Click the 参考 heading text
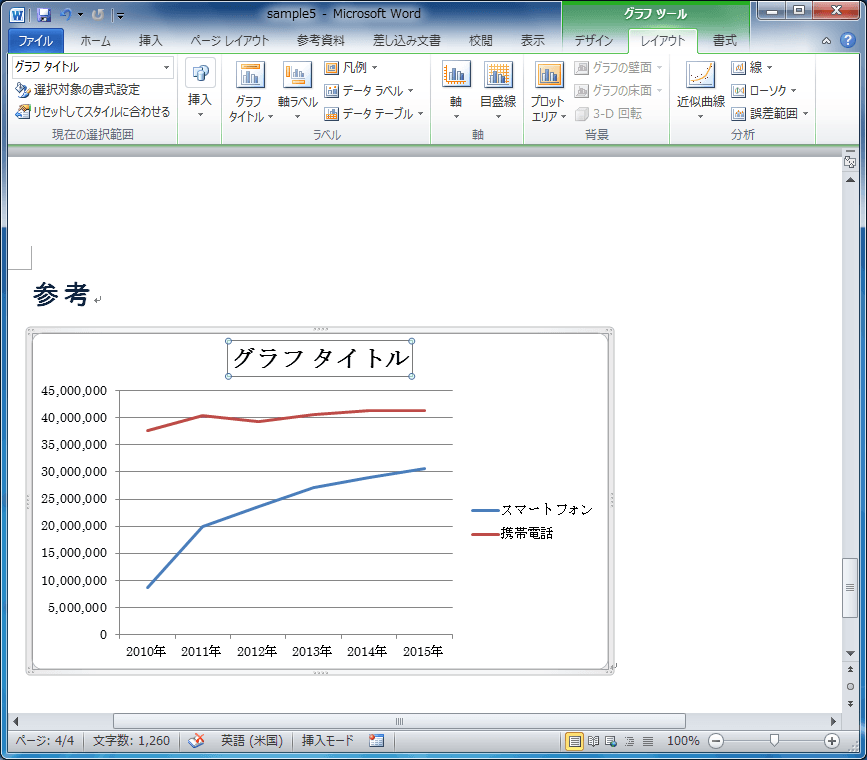The width and height of the screenshot is (867, 760). [x=61, y=294]
